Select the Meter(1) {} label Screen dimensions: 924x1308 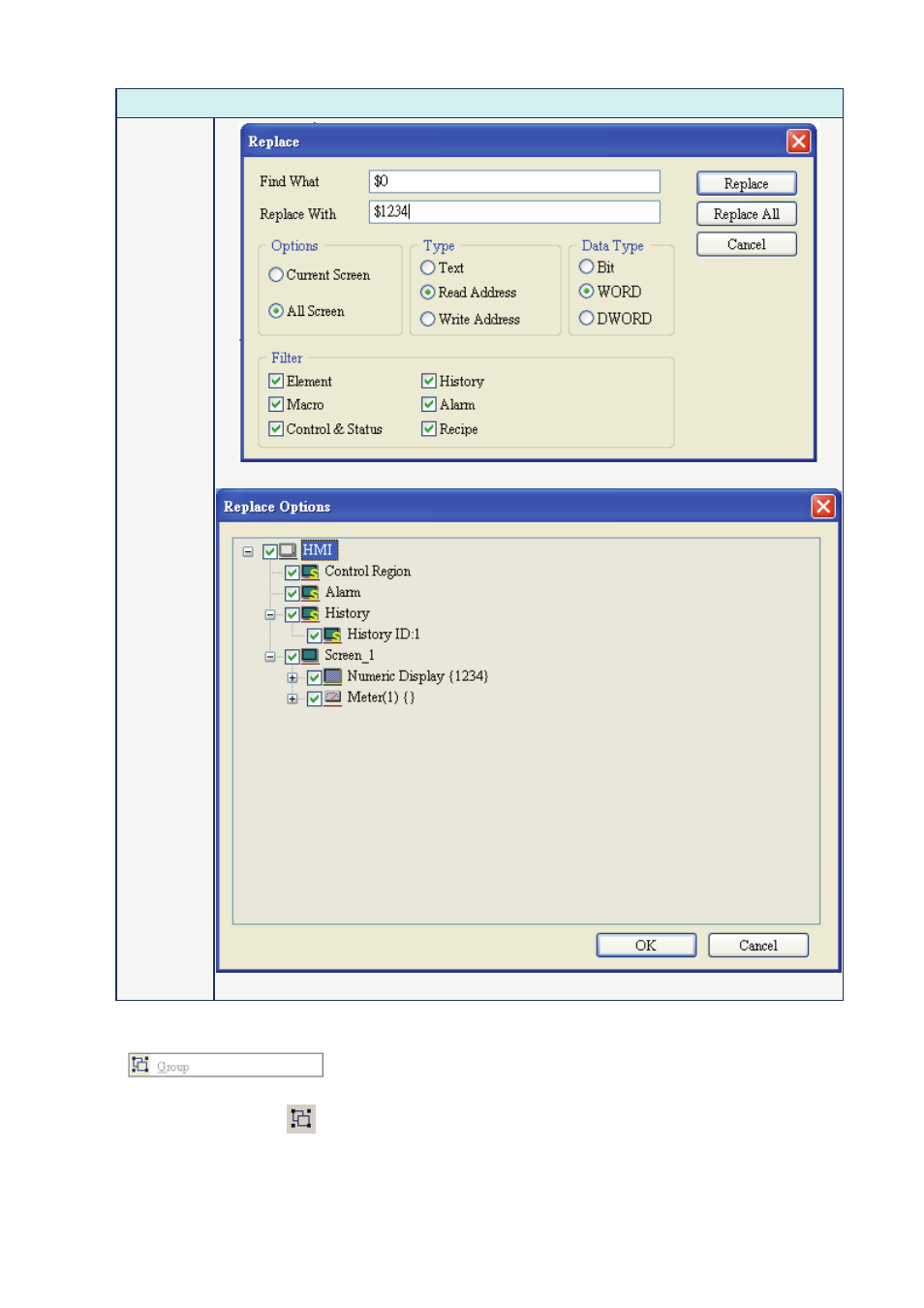pyautogui.click(x=381, y=698)
